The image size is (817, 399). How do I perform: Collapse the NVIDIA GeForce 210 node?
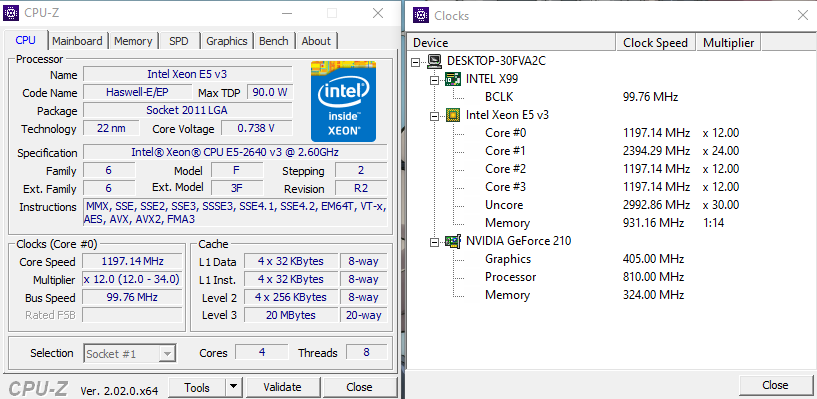434,242
